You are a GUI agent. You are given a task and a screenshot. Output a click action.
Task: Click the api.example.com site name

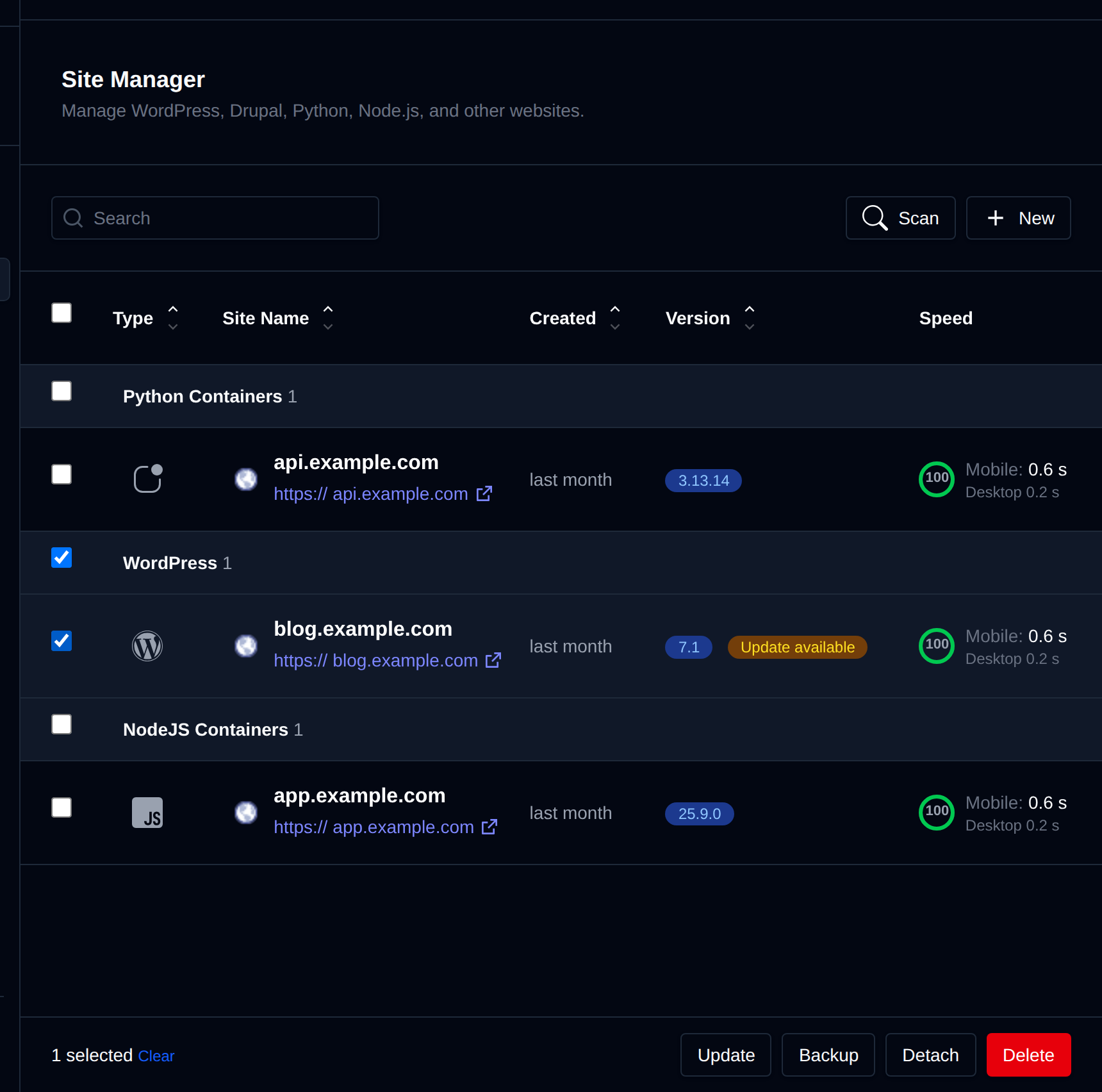click(356, 462)
